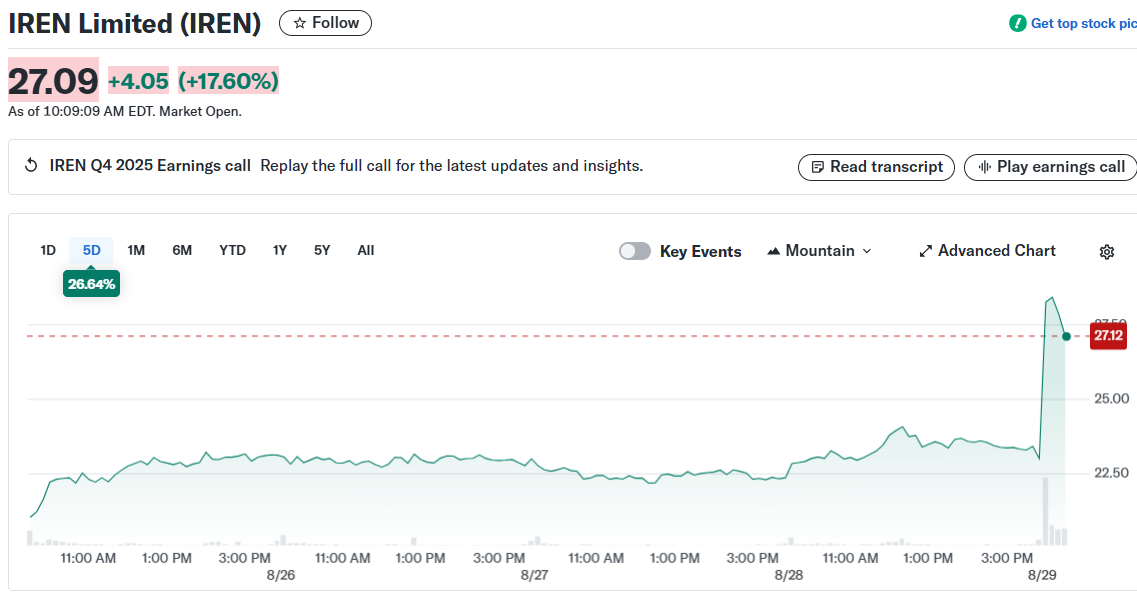The image size is (1137, 594).
Task: Open Read transcript
Action: [876, 167]
